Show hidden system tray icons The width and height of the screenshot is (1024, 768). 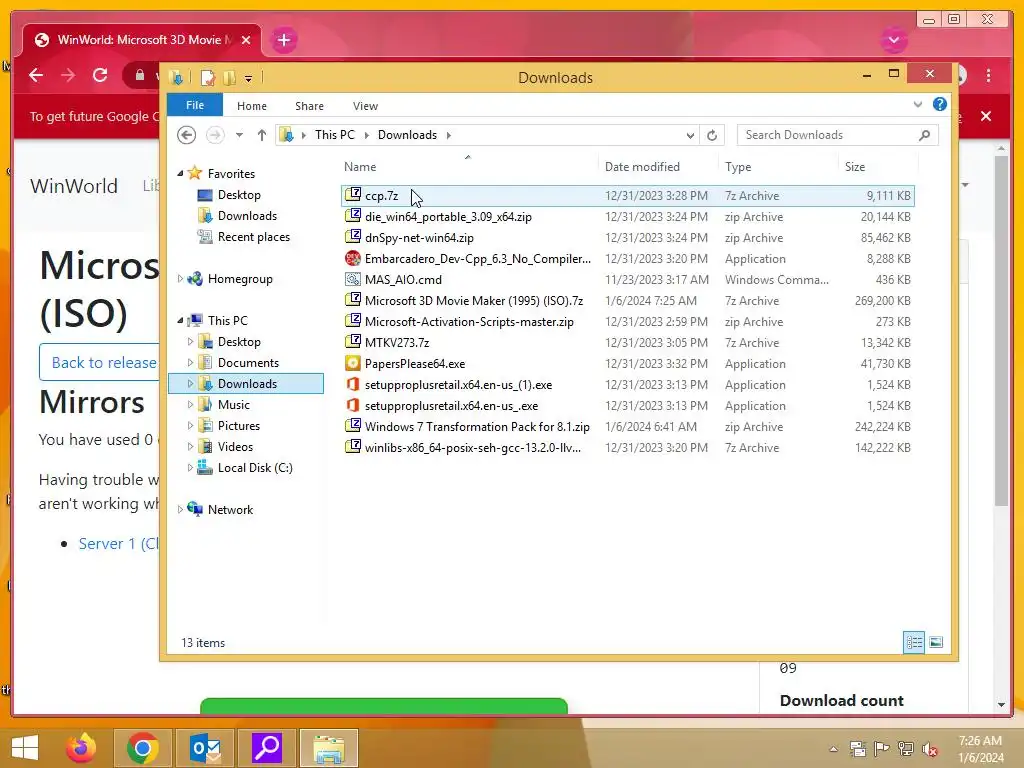click(x=833, y=749)
